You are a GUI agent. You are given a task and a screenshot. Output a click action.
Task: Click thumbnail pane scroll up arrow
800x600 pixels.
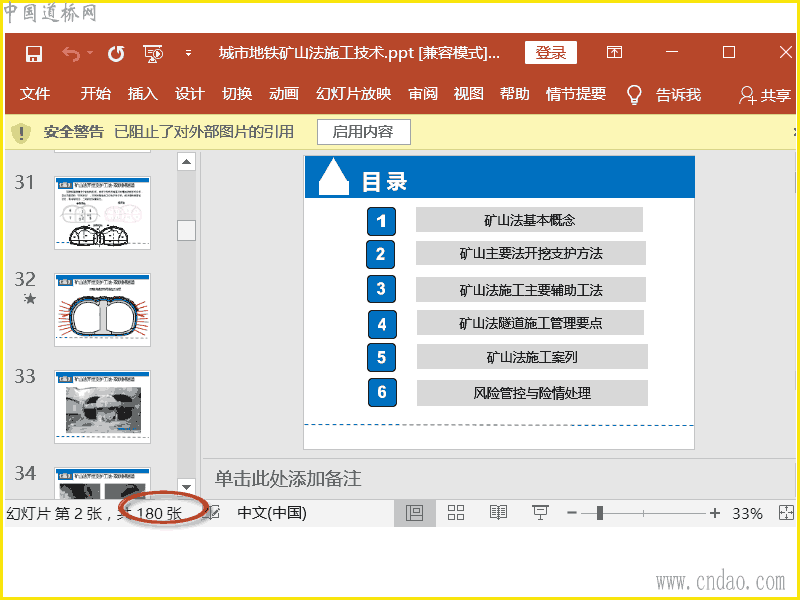pos(186,162)
